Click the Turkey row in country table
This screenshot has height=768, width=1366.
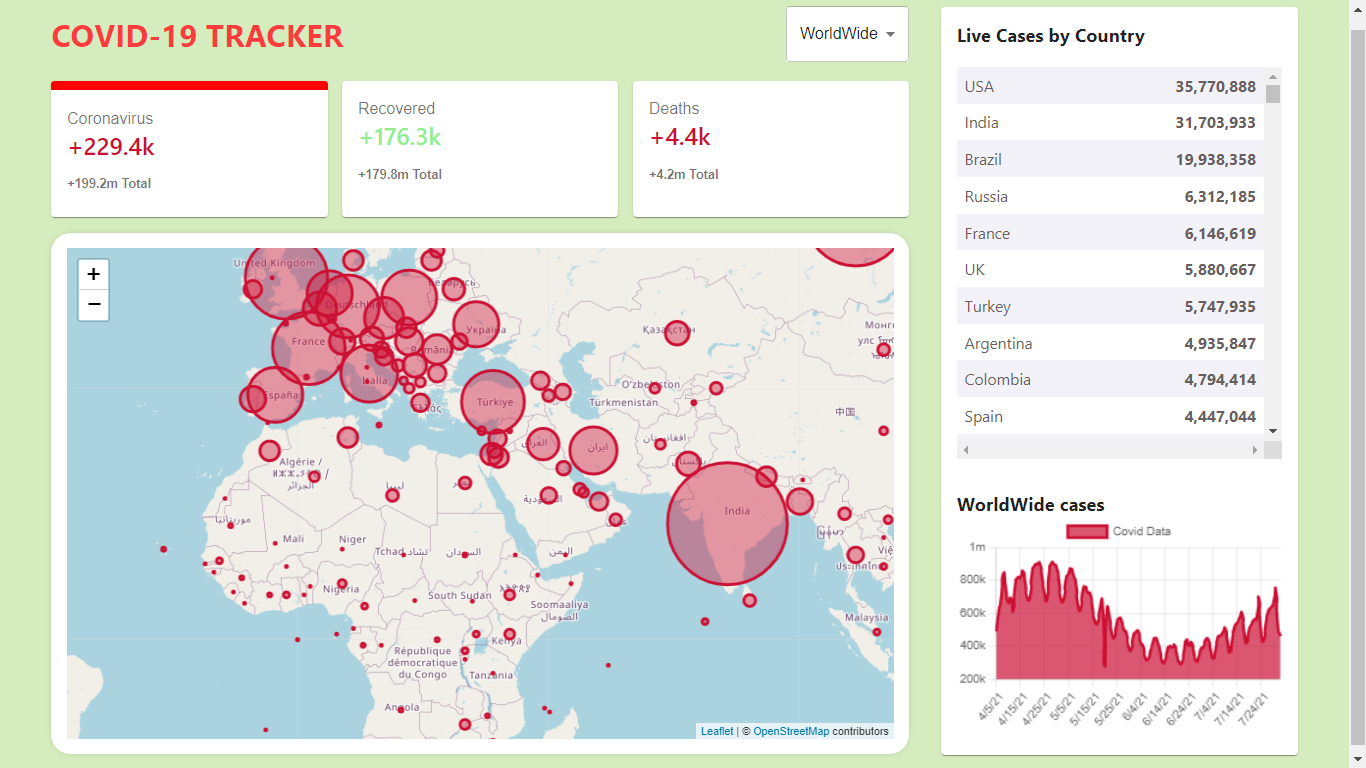(1110, 306)
